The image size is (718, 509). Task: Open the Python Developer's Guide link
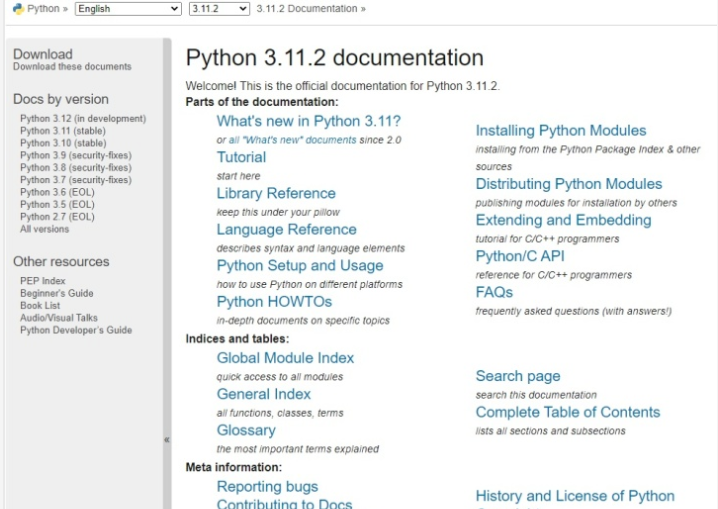pyautogui.click(x=76, y=330)
